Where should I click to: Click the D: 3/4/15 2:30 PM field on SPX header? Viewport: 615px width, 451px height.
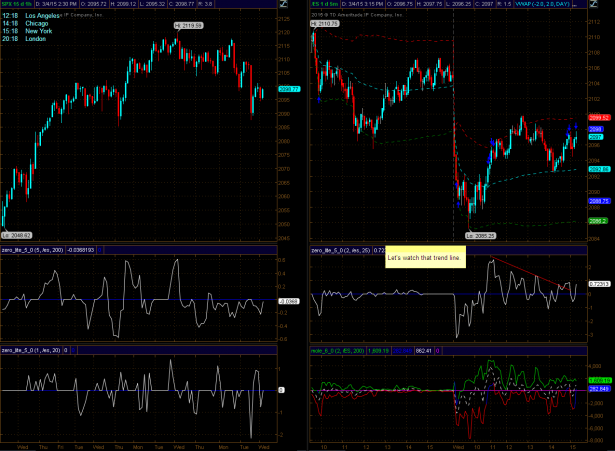click(x=56, y=4)
